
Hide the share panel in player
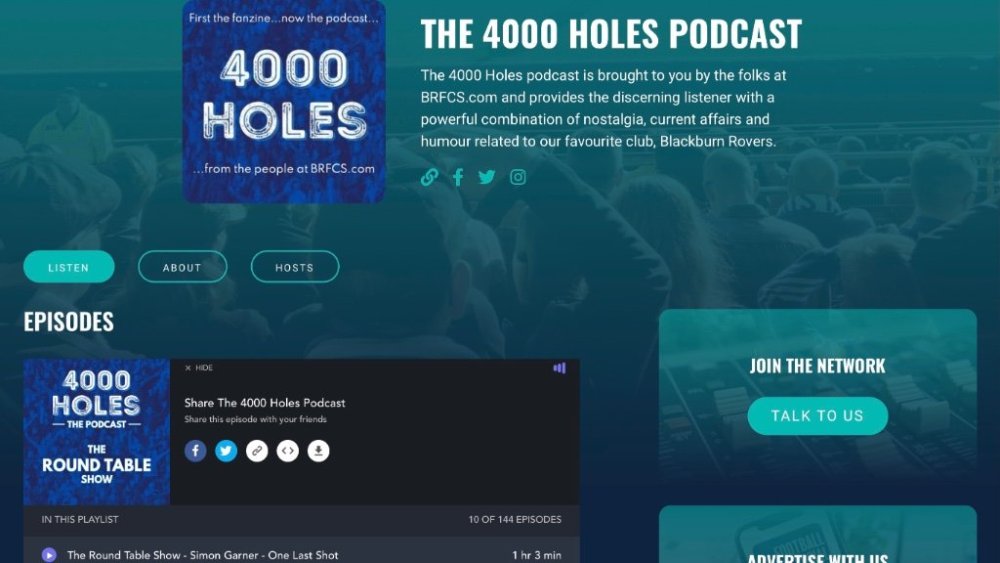[x=198, y=368]
